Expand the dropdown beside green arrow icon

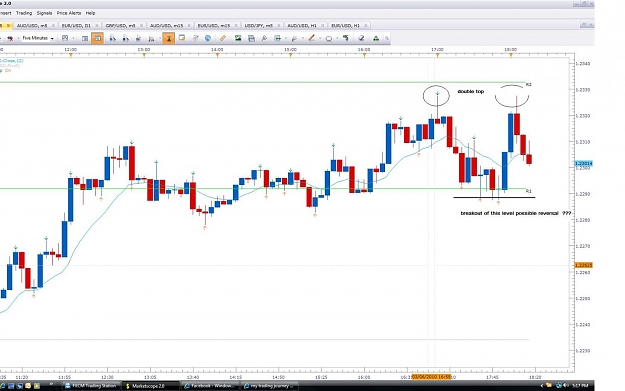(286, 38)
